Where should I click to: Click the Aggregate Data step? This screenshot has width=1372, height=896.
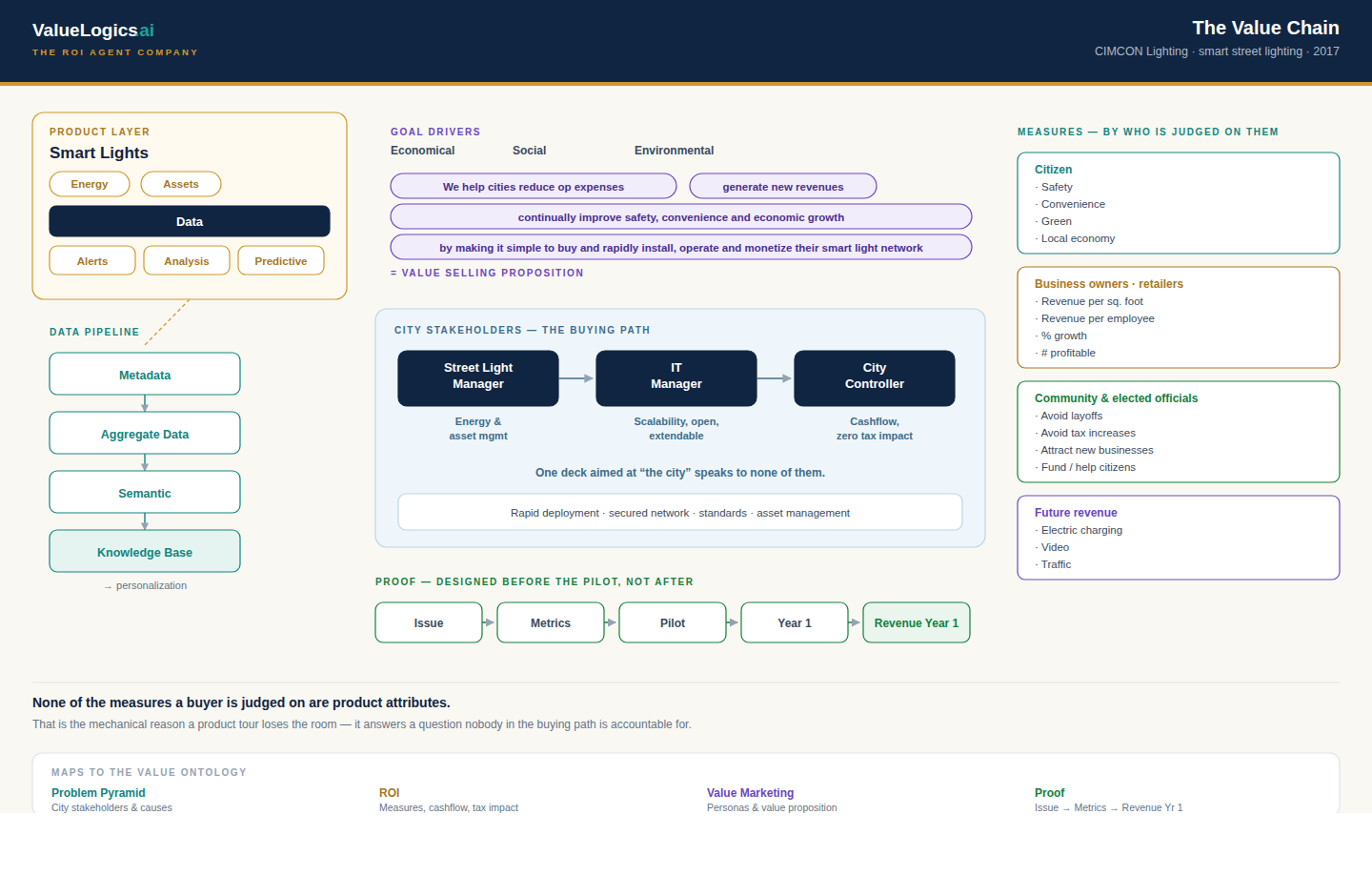coord(145,433)
